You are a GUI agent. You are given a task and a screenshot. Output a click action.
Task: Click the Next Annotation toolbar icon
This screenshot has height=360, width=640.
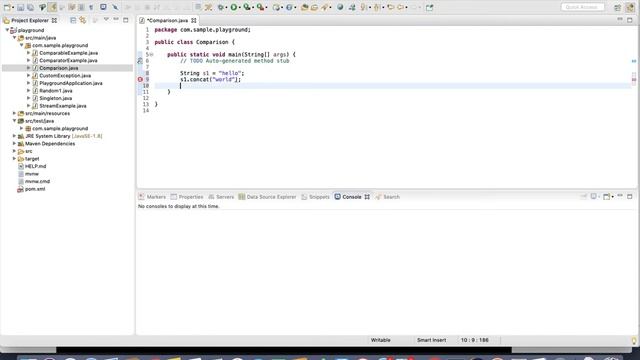click(x=363, y=7)
